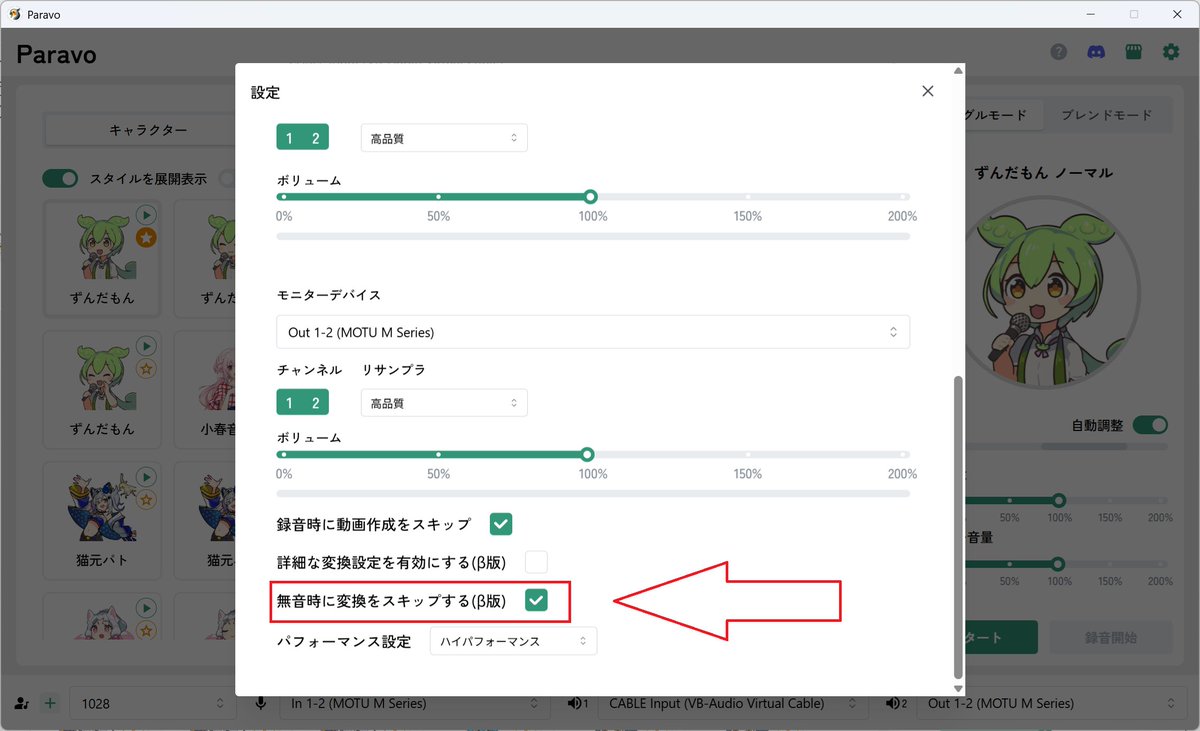Click the microphone icon in bottom bar

pos(261,703)
